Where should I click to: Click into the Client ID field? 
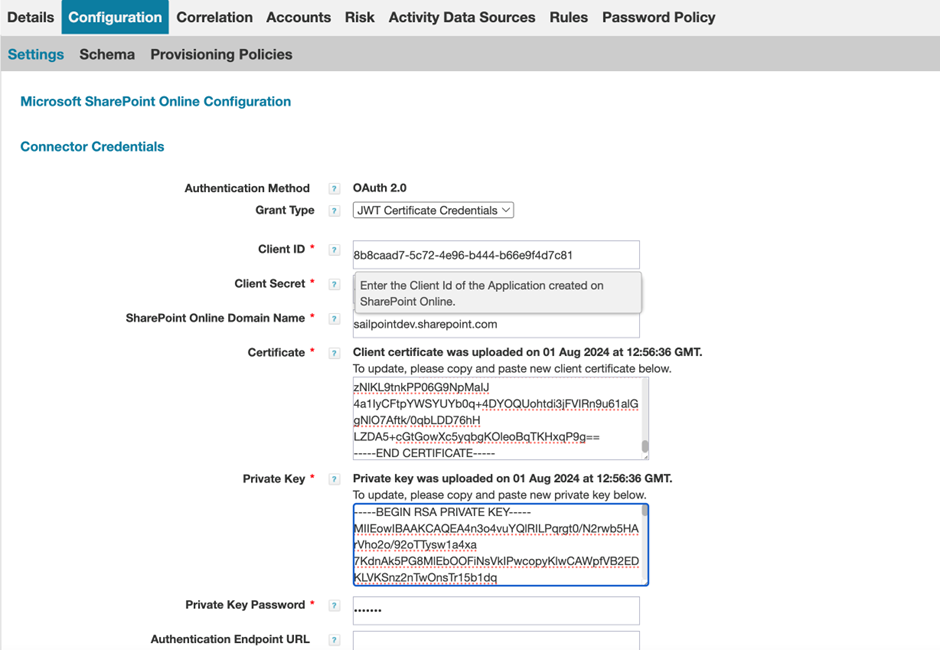tap(495, 255)
